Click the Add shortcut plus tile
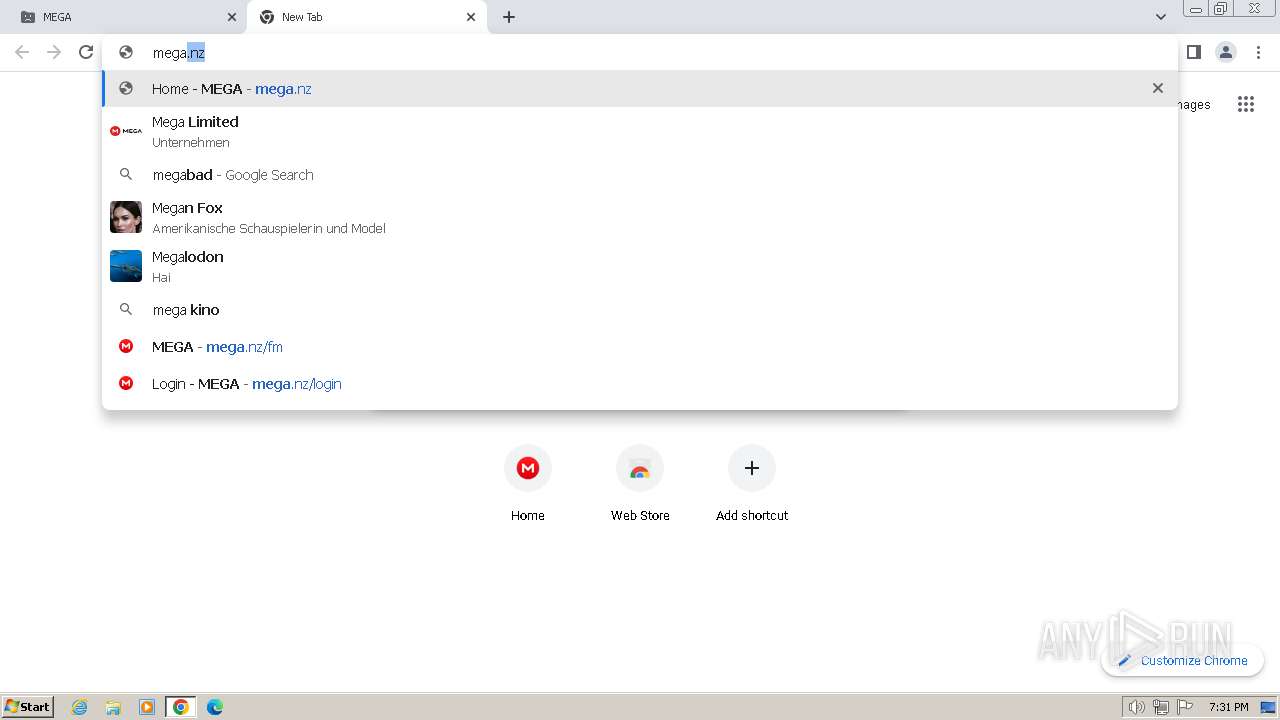1280x720 pixels. point(752,485)
